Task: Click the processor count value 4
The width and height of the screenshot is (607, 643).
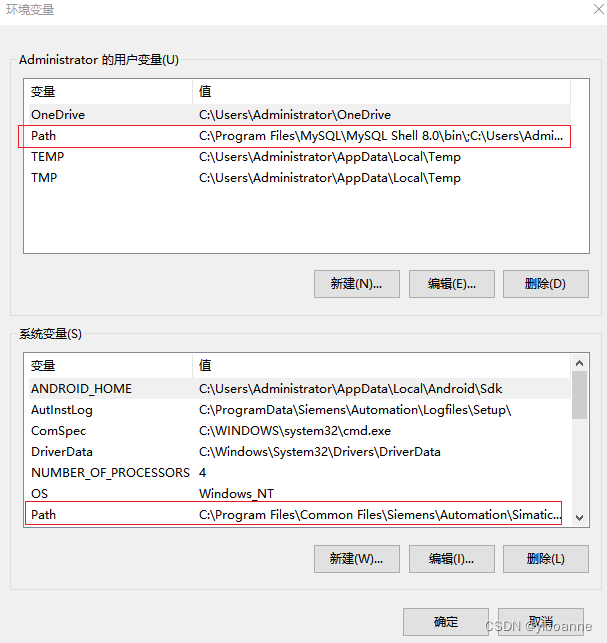Action: pos(203,473)
